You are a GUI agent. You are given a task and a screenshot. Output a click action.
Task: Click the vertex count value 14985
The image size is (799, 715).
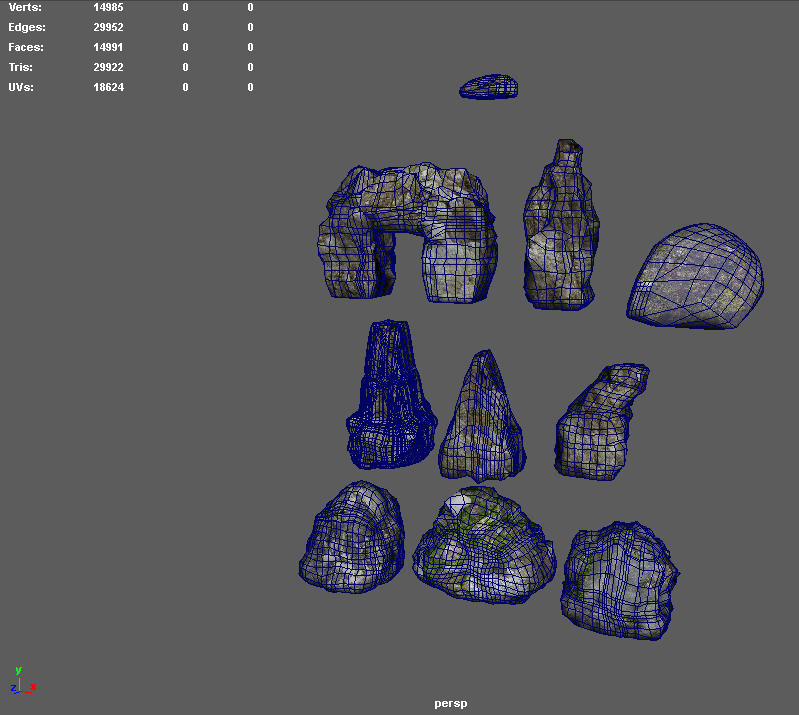[108, 7]
